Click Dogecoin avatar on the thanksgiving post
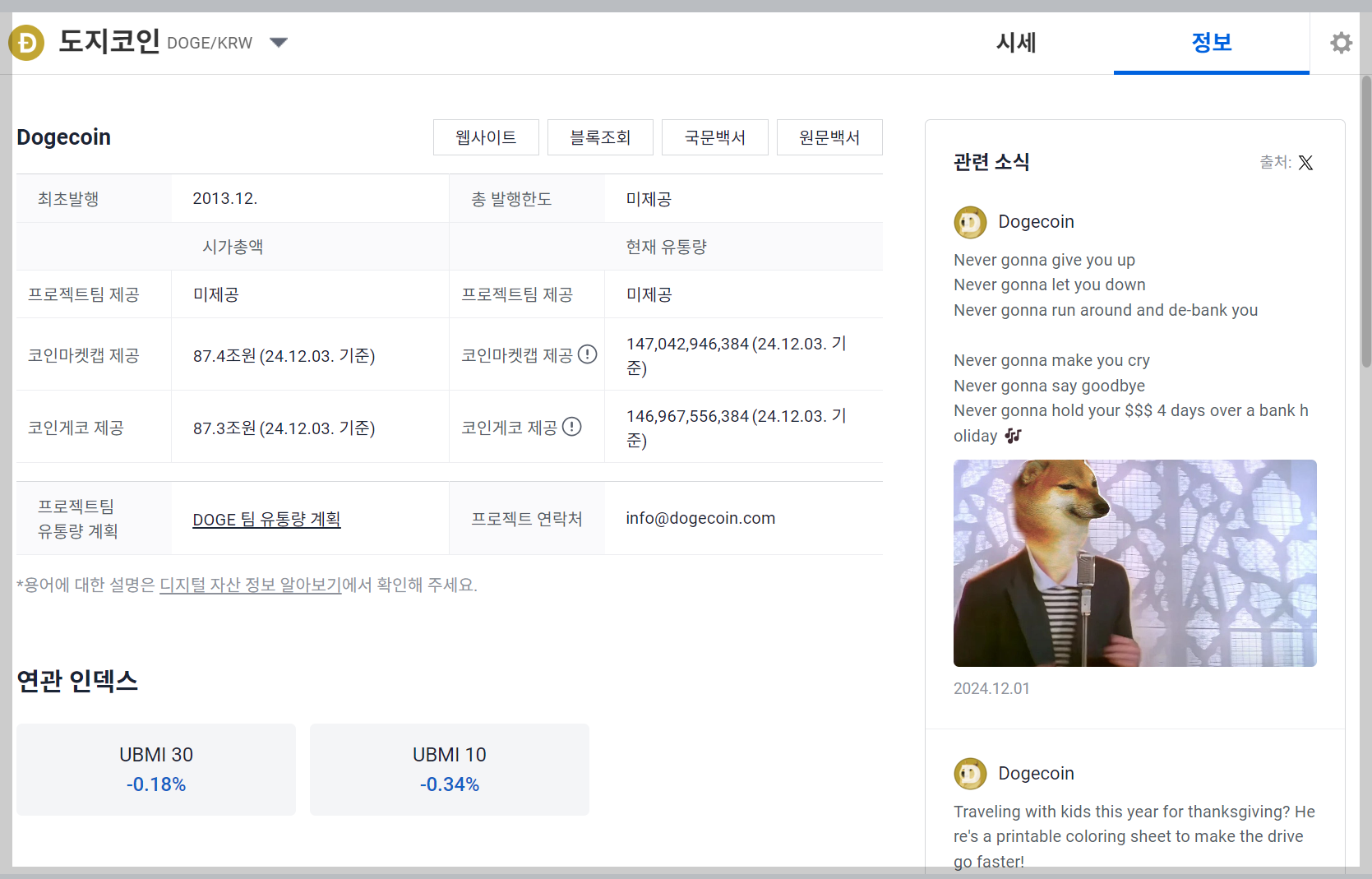The height and width of the screenshot is (879, 1372). click(x=970, y=774)
